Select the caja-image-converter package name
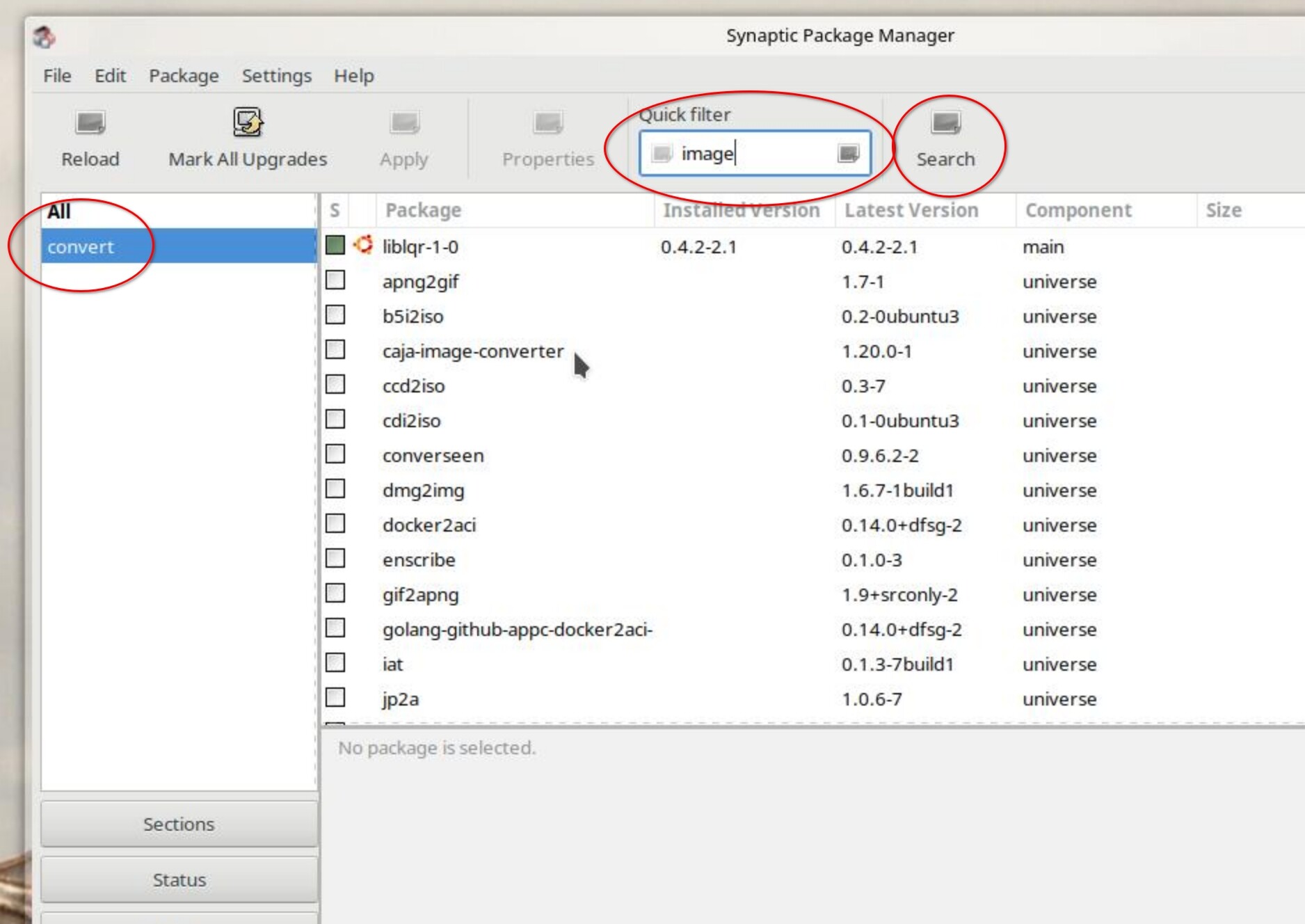This screenshot has height=924, width=1305. pos(473,351)
